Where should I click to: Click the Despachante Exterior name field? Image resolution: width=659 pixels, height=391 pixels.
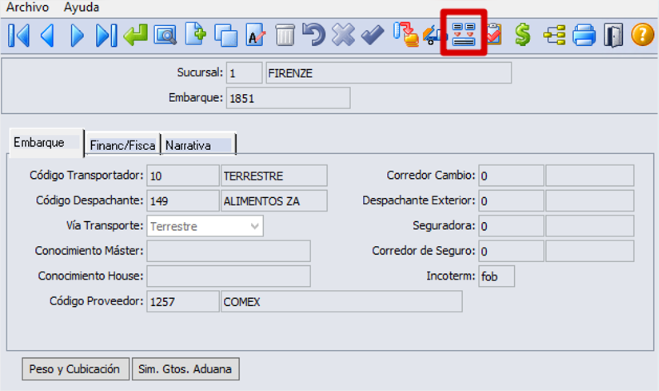(590, 201)
